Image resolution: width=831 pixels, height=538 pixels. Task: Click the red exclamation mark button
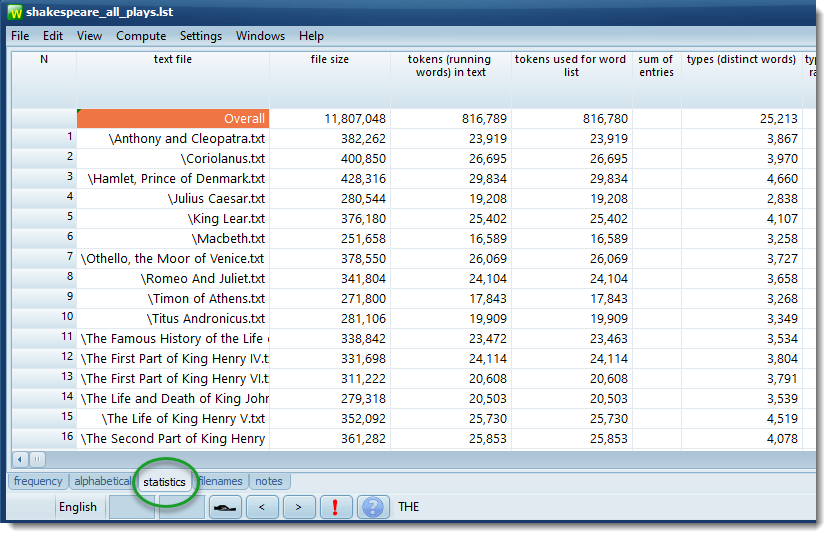click(336, 507)
